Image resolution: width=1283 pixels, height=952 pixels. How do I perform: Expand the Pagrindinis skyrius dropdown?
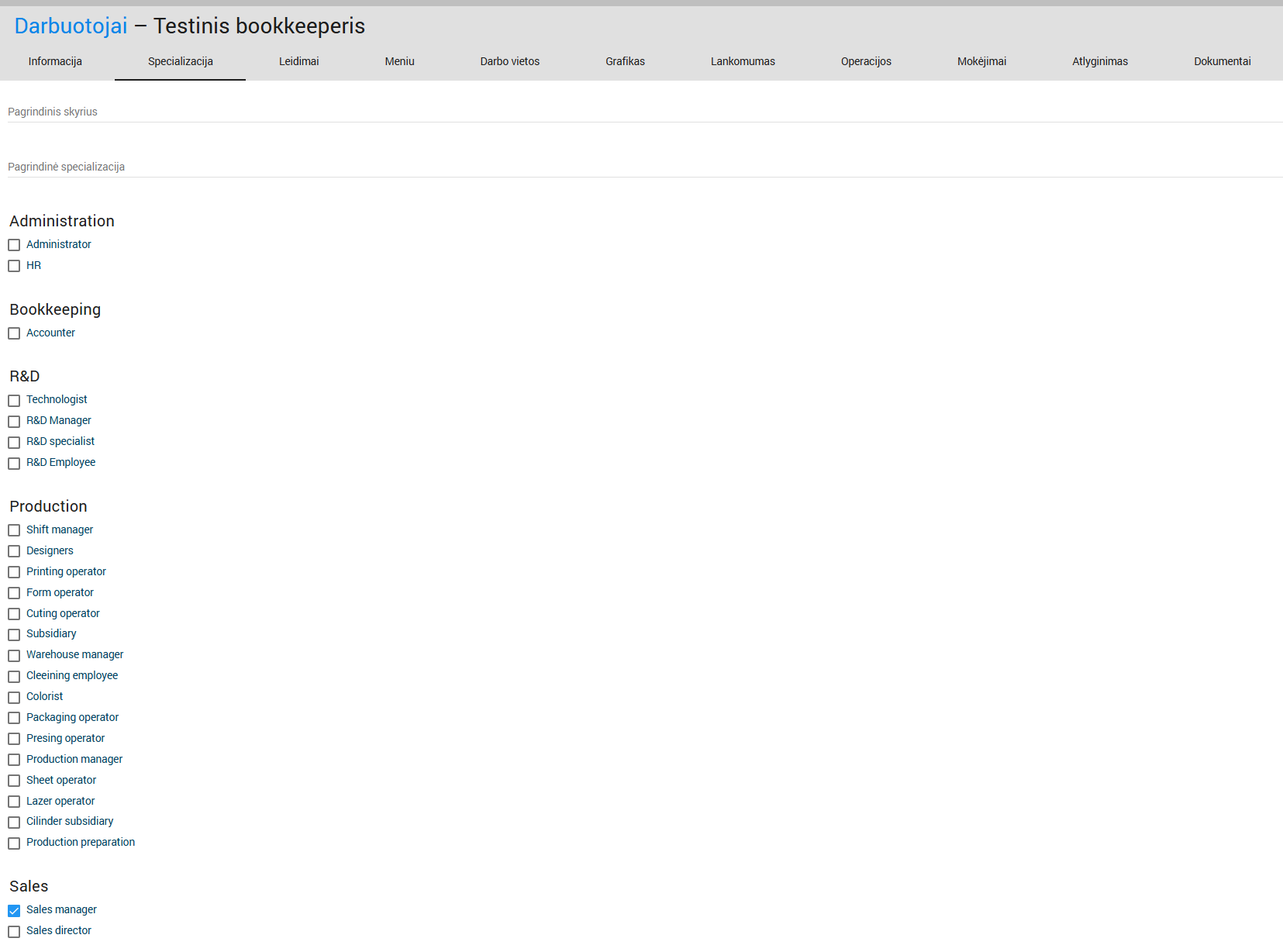pyautogui.click(x=643, y=112)
